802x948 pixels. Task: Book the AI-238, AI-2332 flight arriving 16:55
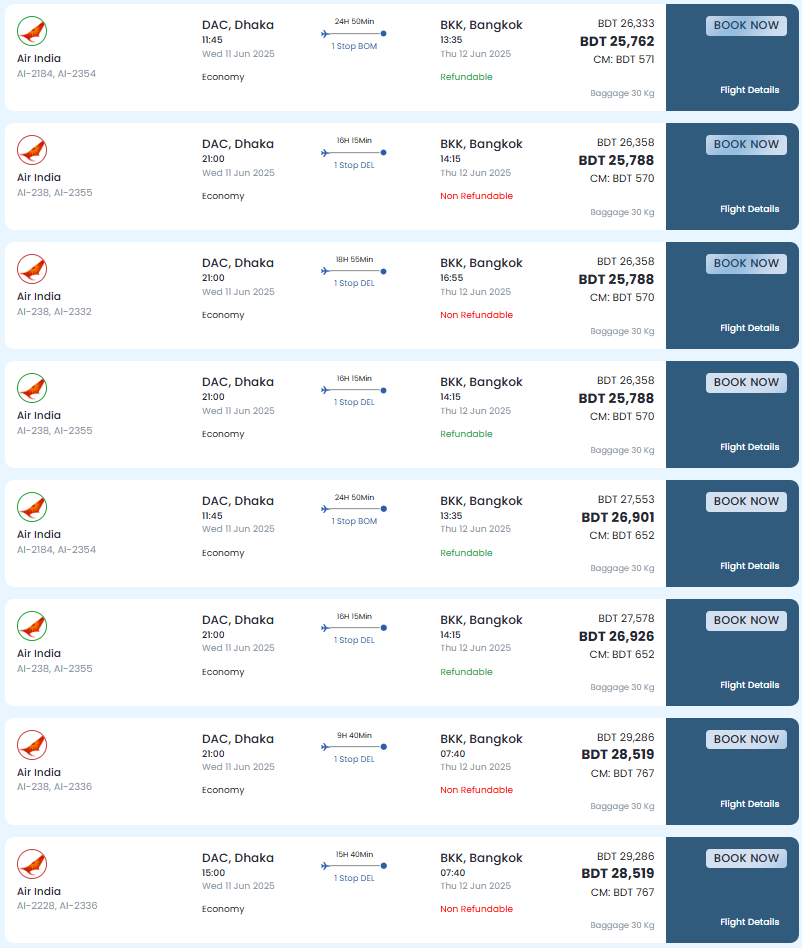pyautogui.click(x=746, y=264)
